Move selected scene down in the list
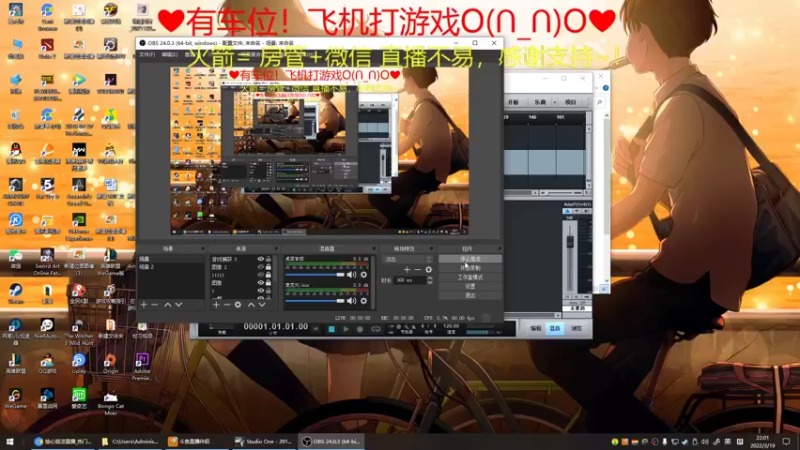 click(x=179, y=305)
